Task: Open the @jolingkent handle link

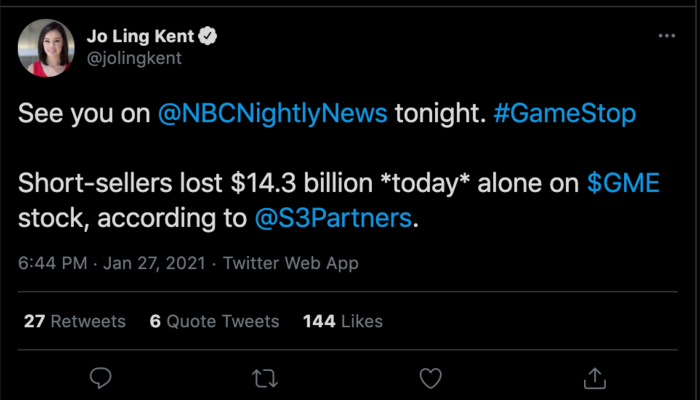Action: pyautogui.click(x=132, y=58)
